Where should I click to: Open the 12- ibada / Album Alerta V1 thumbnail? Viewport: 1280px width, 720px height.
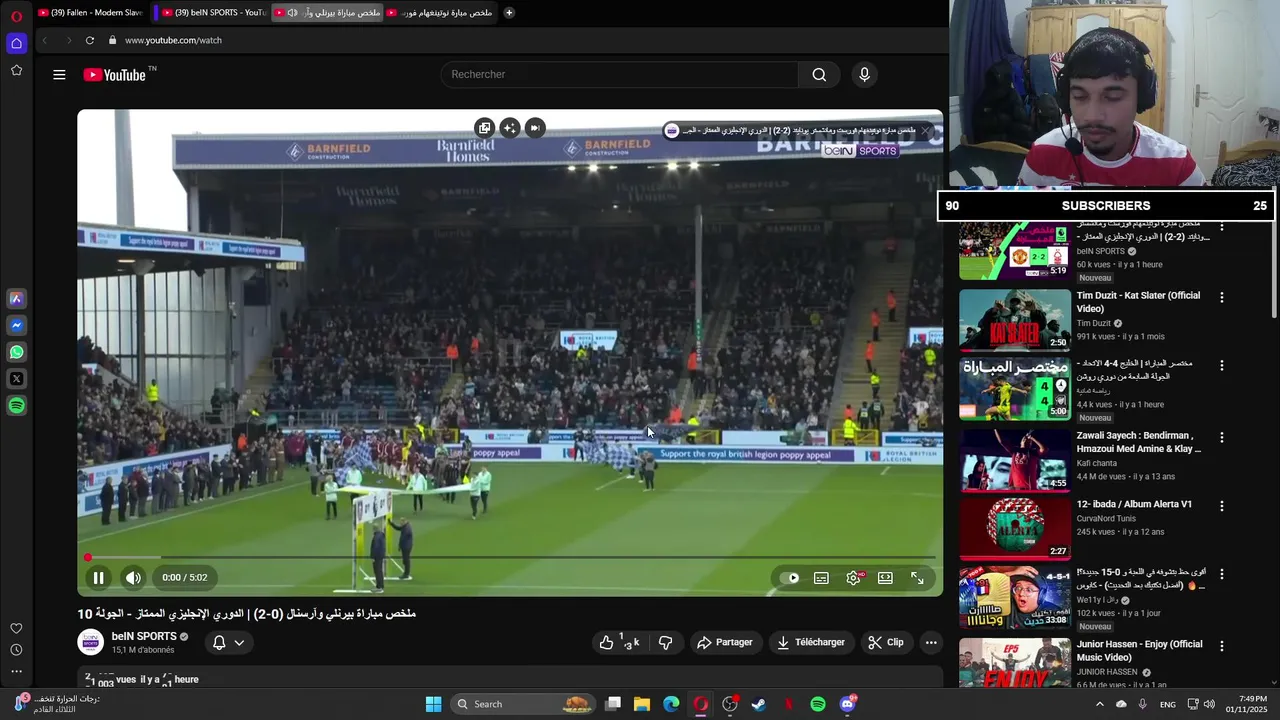[x=1015, y=529]
